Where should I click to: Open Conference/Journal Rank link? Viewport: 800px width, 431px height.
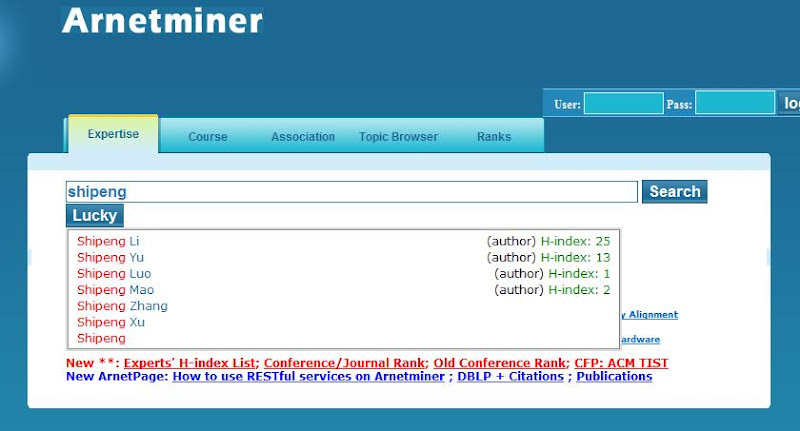coord(344,363)
